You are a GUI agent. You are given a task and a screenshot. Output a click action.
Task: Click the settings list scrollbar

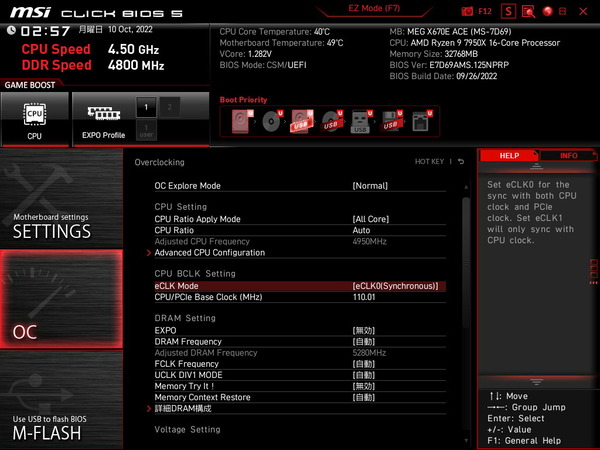click(x=466, y=262)
